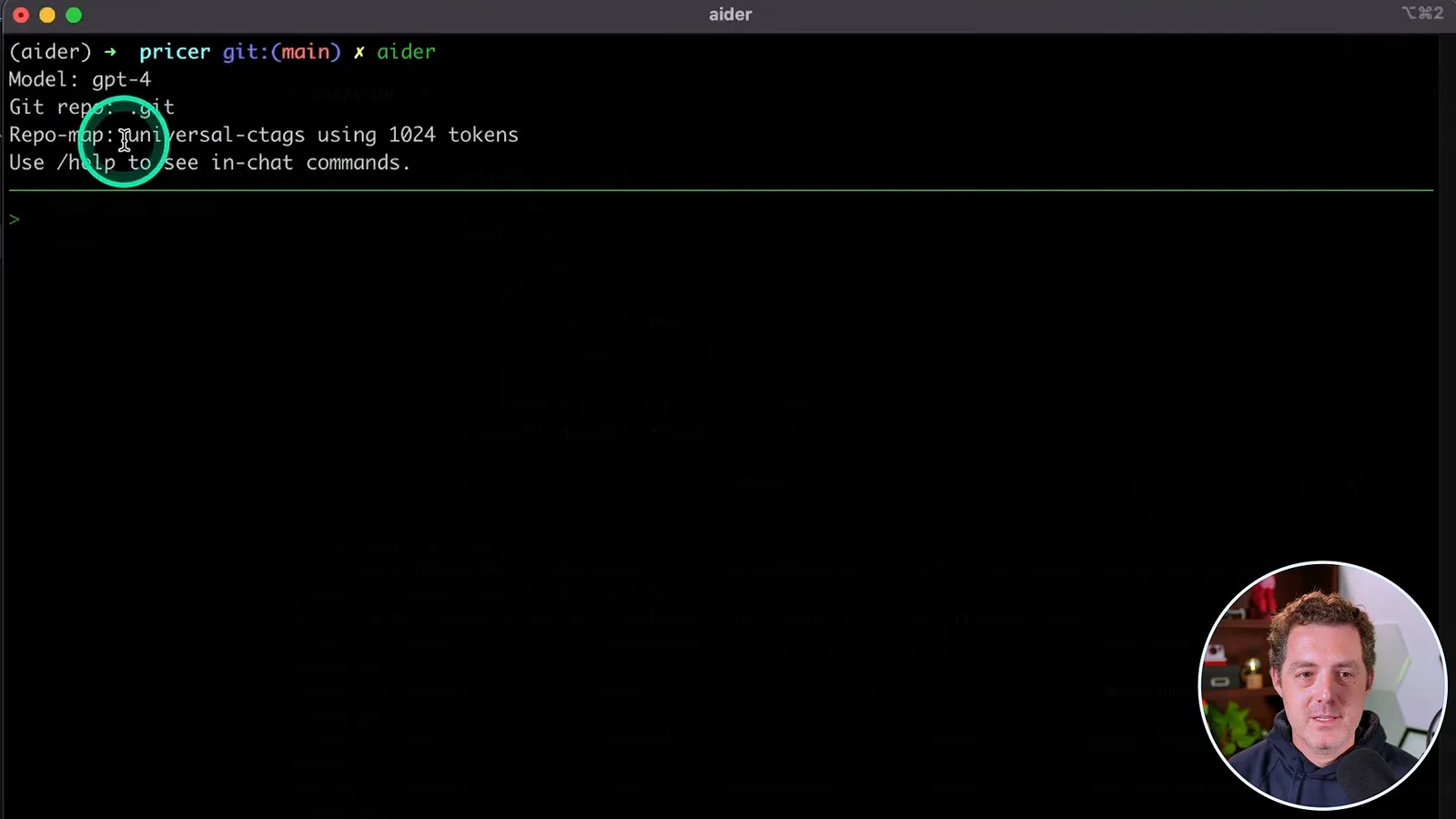1456x819 pixels.
Task: Click the aider window title
Action: [730, 15]
